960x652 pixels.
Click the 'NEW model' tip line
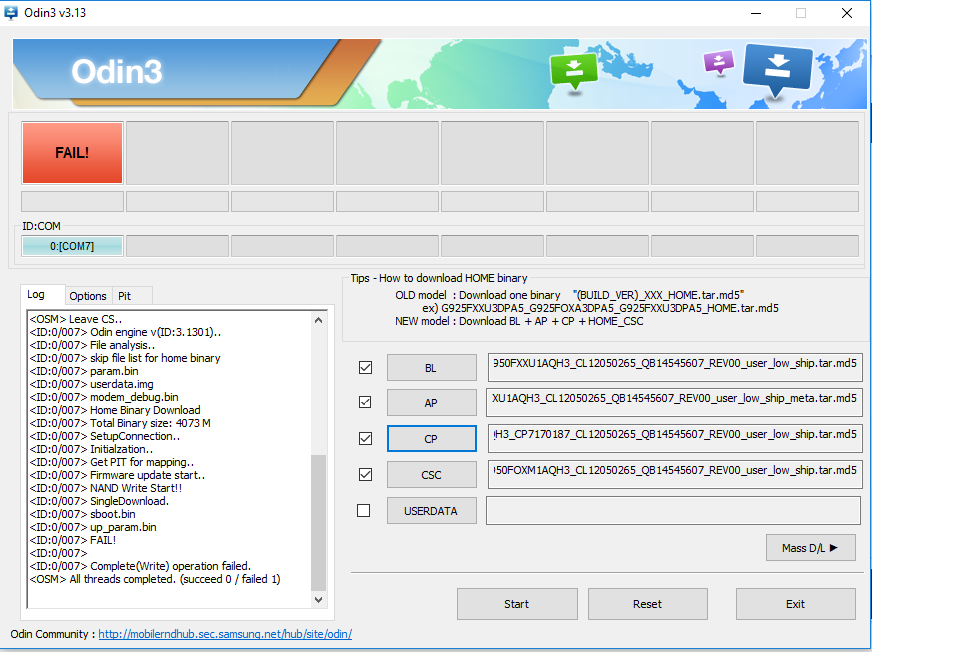(519, 321)
